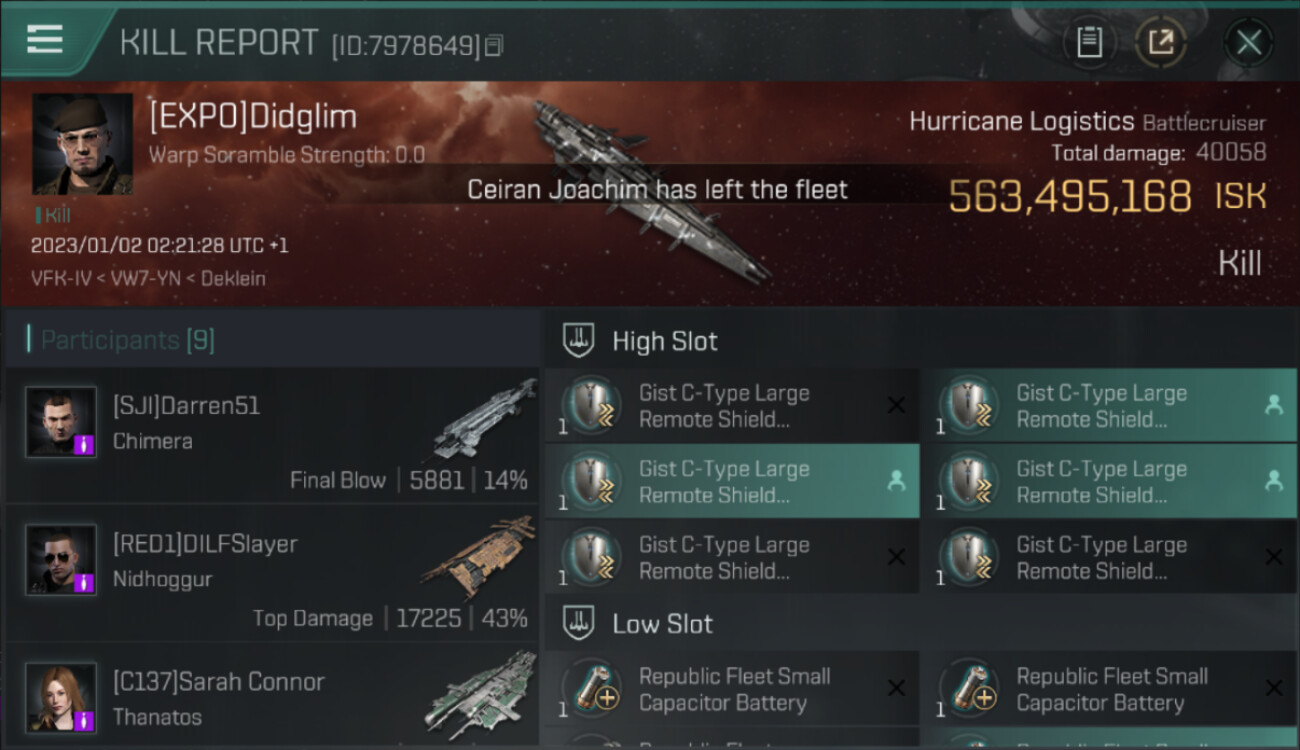Toggle person icon on second-row right module

tap(1273, 481)
